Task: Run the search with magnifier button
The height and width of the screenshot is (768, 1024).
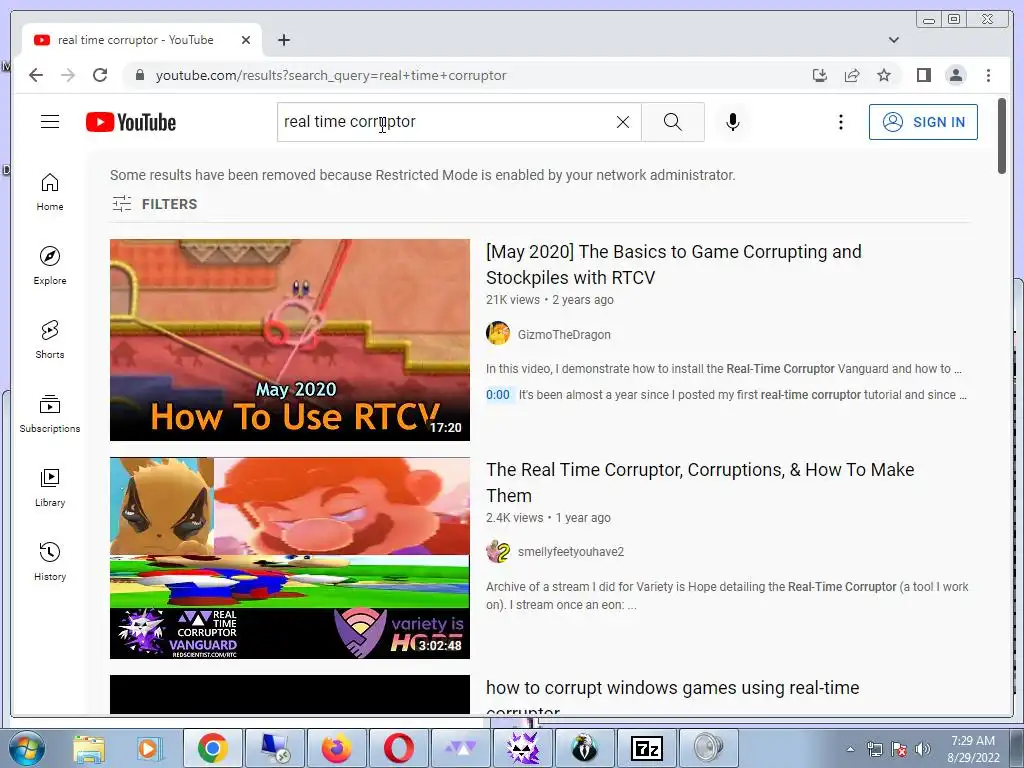Action: pos(673,122)
